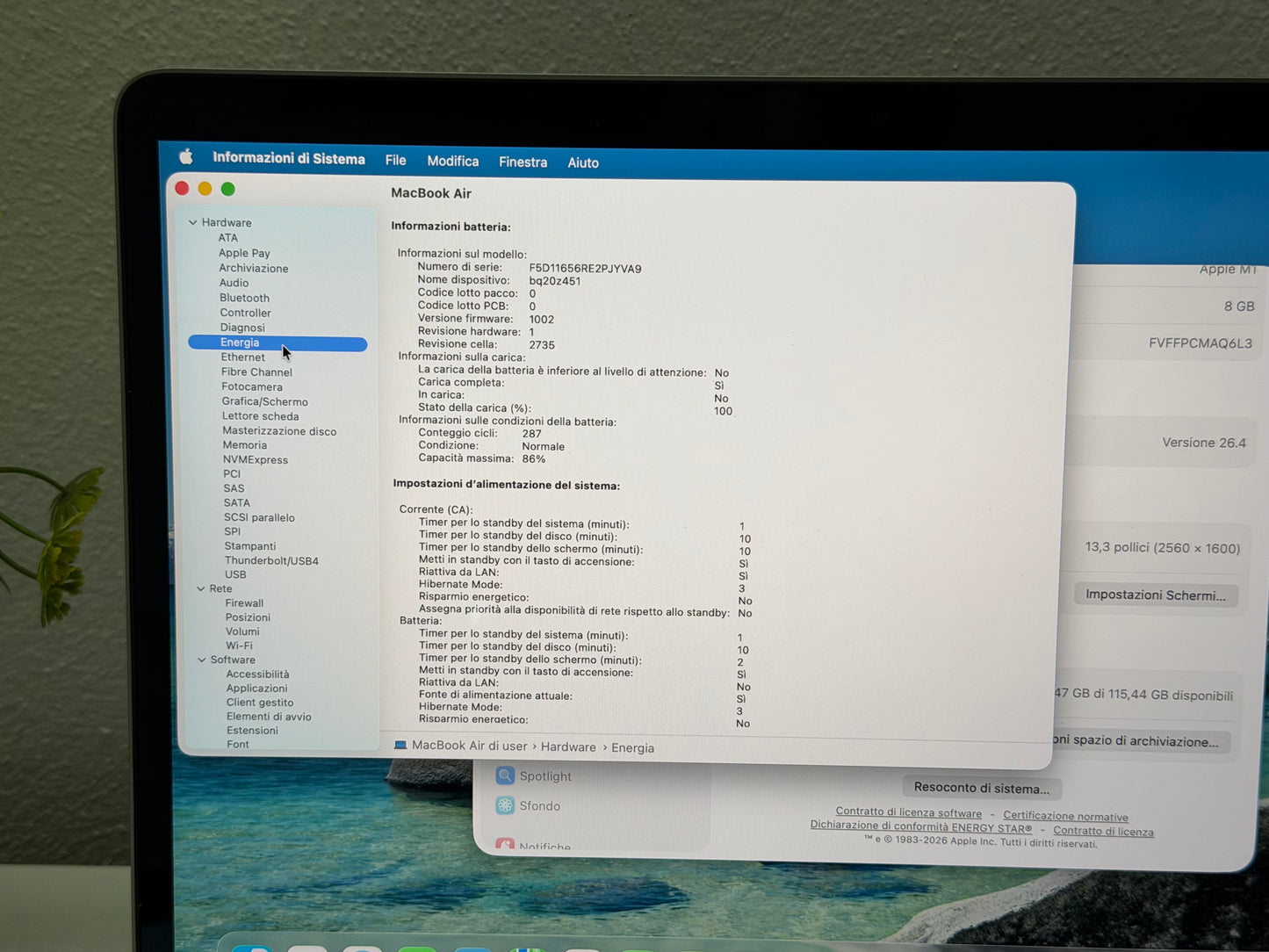Click battery serial number F5D11656RE2PJYVA9
This screenshot has height=952, width=1269.
pos(585,269)
